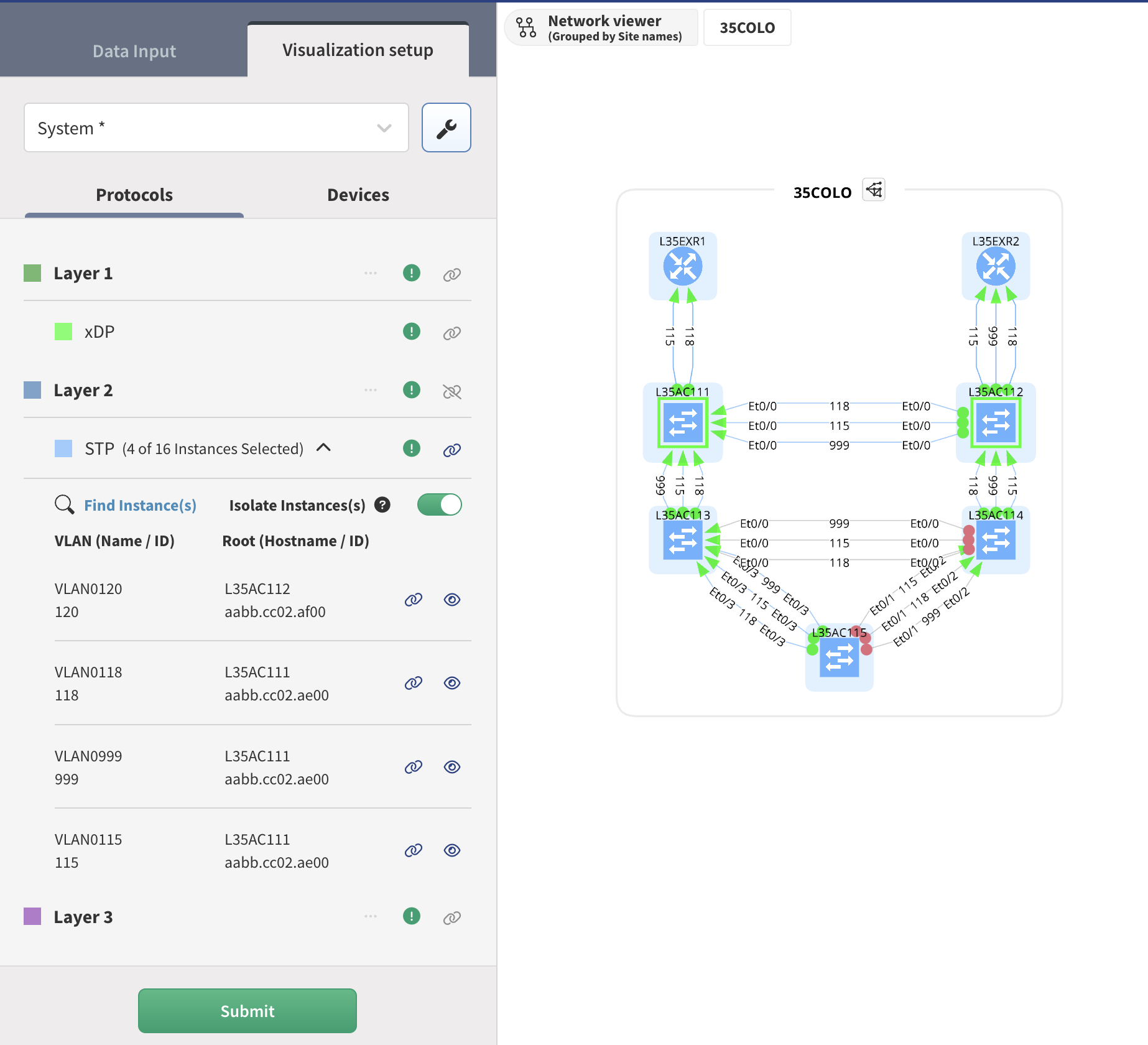
Task: Click the crossed-out link icon for Layer 2
Action: click(451, 391)
